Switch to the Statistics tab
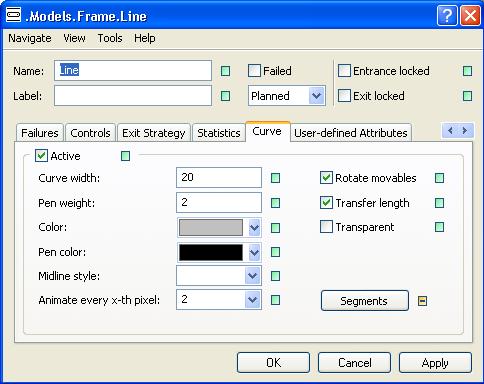This screenshot has height=384, width=484. 219,133
